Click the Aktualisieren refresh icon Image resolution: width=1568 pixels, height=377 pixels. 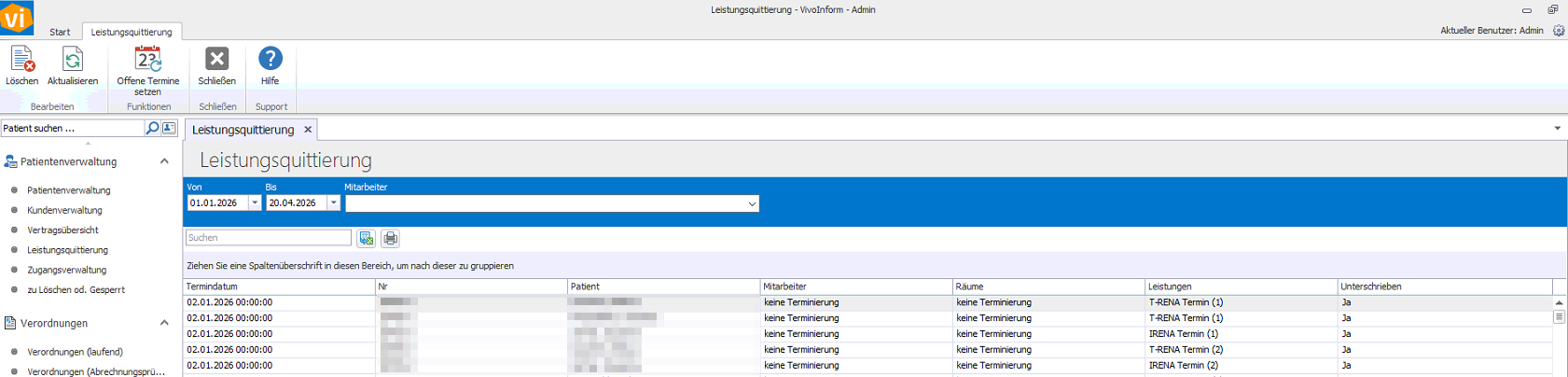[72, 61]
